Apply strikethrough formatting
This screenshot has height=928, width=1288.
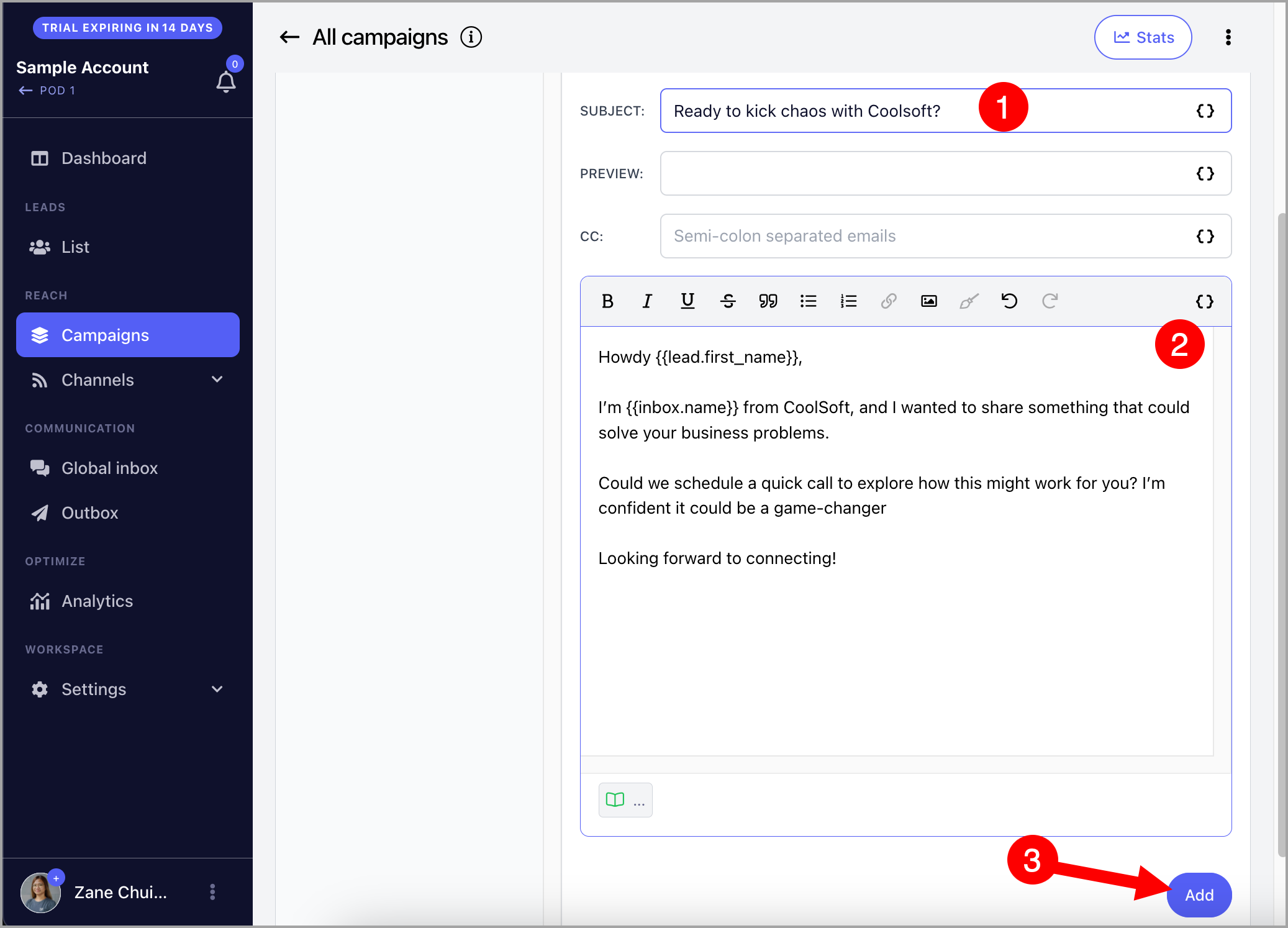coord(728,301)
